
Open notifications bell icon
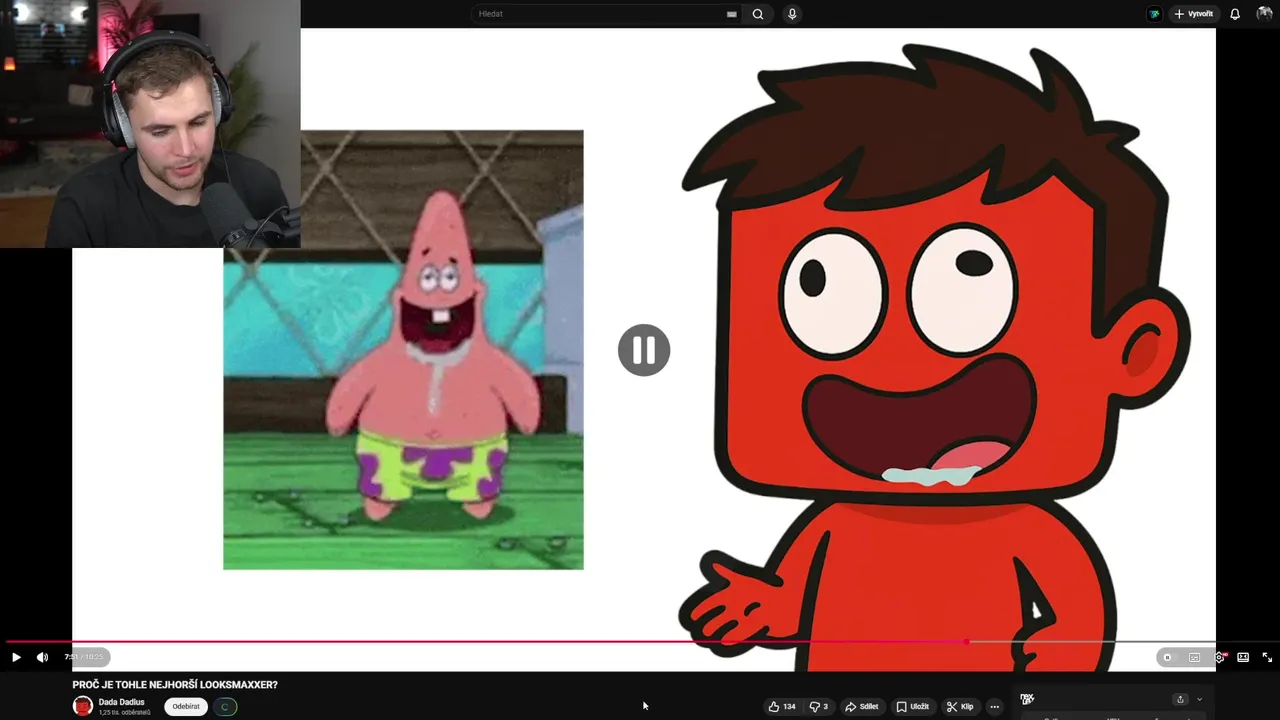(x=1235, y=14)
